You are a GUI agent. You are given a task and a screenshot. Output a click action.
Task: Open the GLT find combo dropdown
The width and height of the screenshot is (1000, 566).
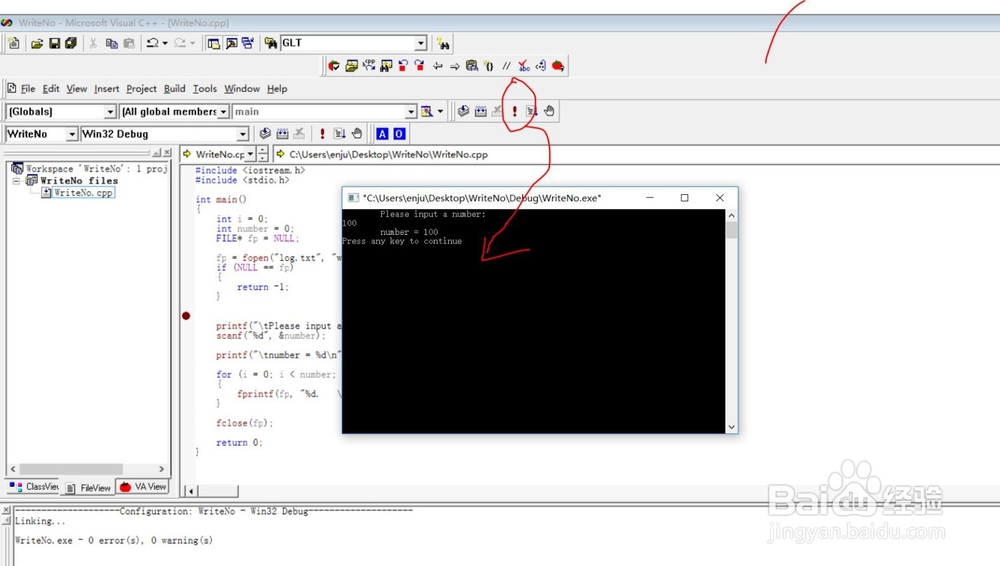[x=421, y=43]
